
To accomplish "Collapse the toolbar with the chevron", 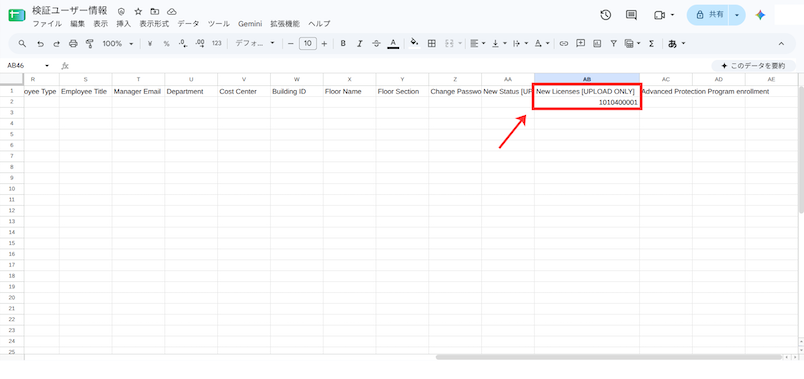I will (781, 44).
